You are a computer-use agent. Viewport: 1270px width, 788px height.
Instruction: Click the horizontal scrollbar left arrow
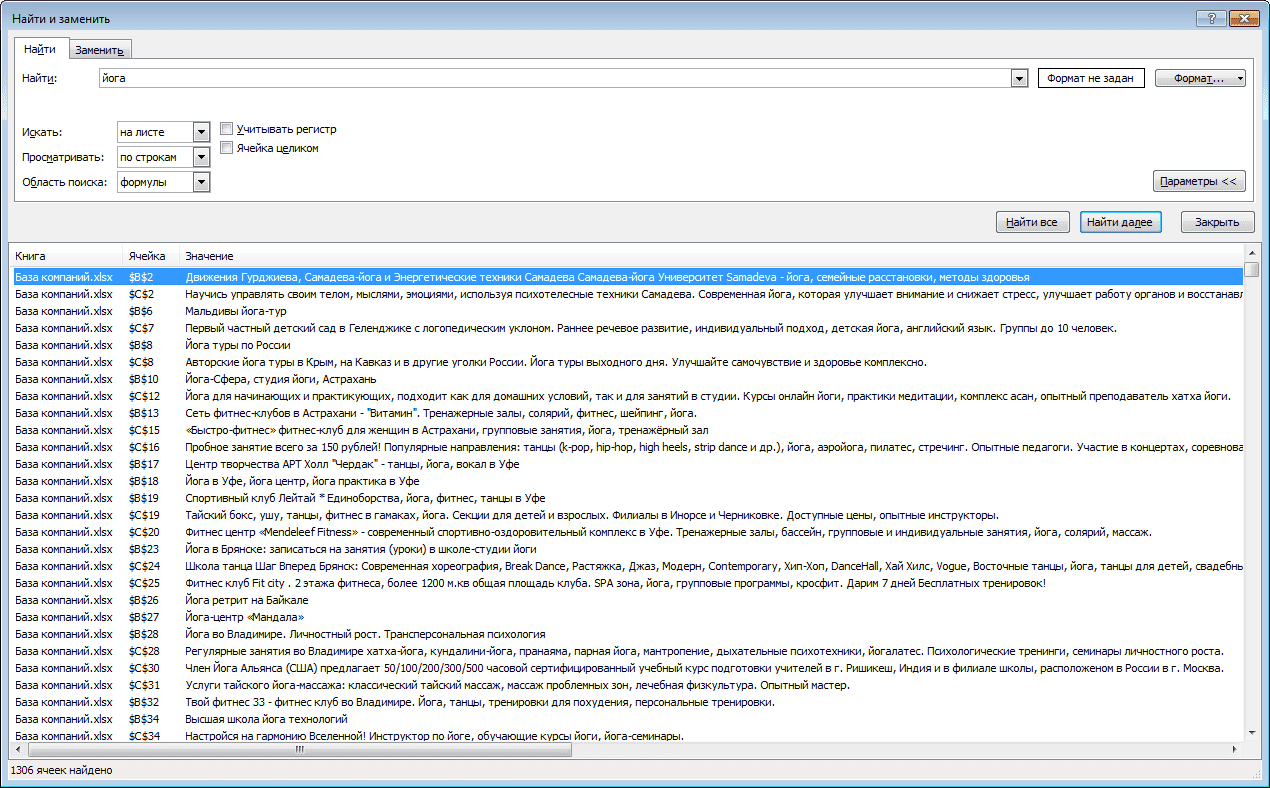click(x=18, y=750)
